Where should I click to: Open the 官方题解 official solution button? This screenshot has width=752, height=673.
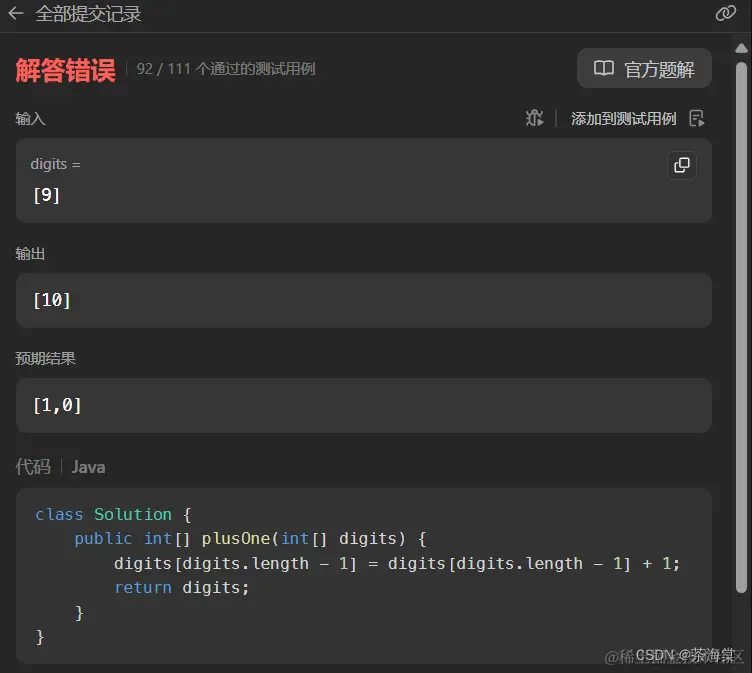[x=644, y=68]
